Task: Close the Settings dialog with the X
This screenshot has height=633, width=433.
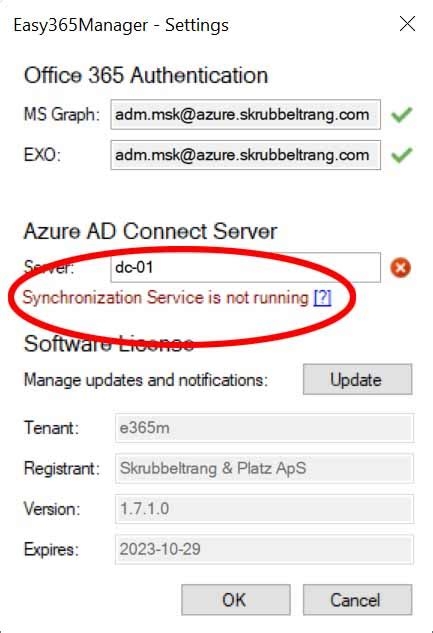Action: (x=408, y=24)
